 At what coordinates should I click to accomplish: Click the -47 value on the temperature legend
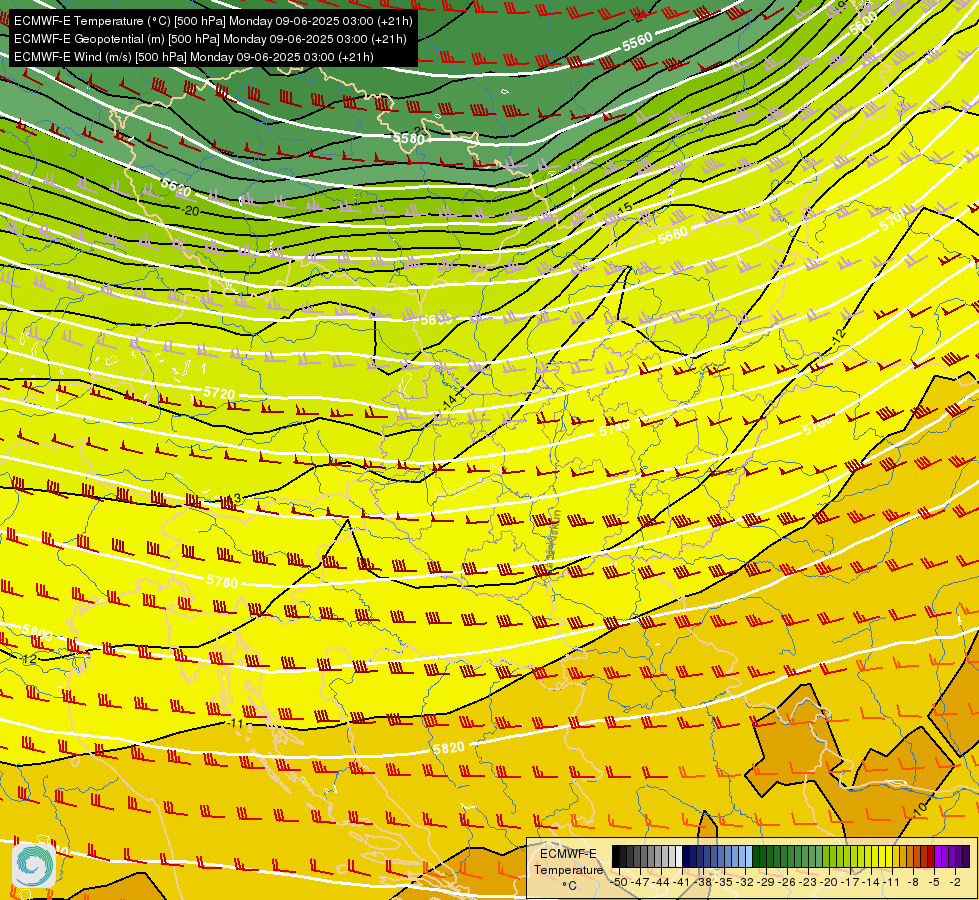click(641, 882)
